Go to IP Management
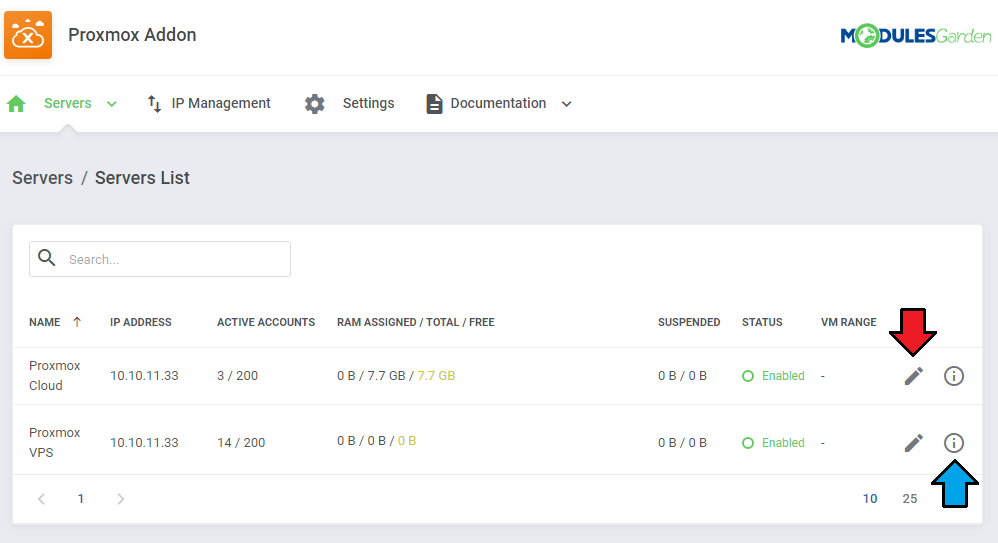The width and height of the screenshot is (998, 543). [221, 103]
